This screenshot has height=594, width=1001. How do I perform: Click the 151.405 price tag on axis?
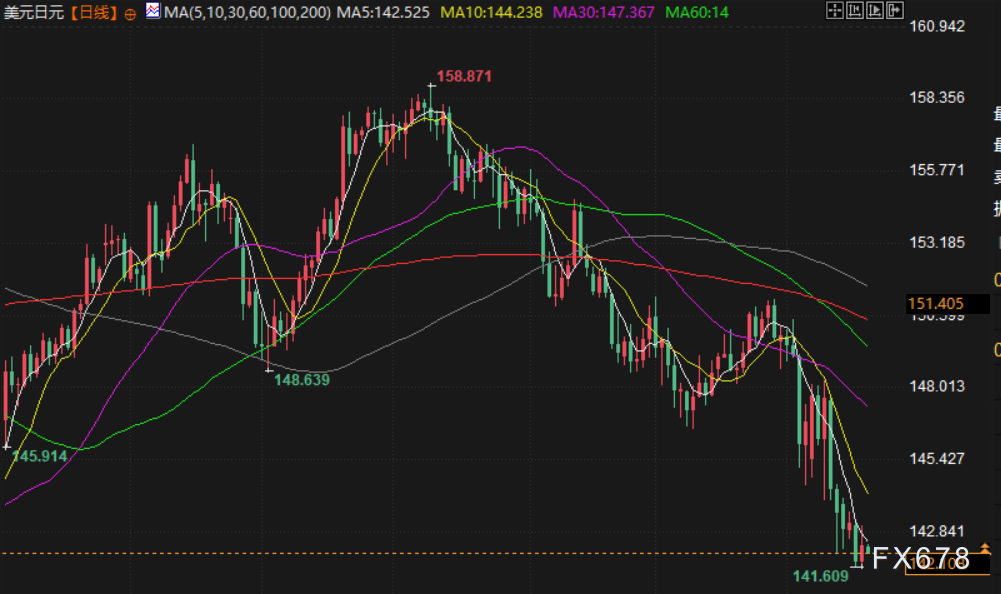tap(935, 303)
